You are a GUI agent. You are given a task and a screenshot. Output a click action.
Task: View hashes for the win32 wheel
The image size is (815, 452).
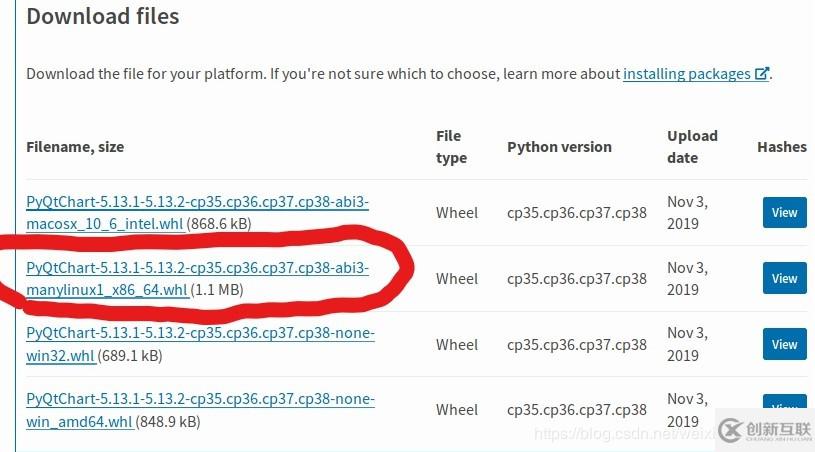pos(784,344)
